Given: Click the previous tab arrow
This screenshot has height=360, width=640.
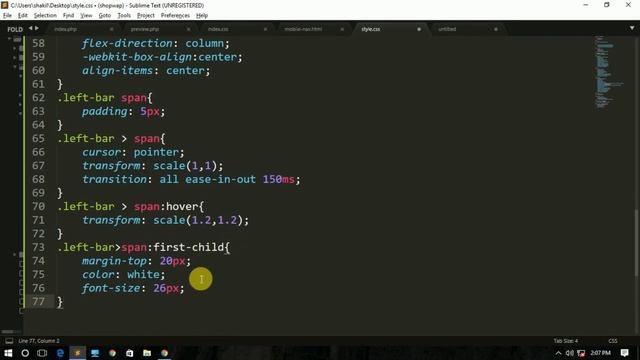Looking at the screenshot, I should click(31, 29).
